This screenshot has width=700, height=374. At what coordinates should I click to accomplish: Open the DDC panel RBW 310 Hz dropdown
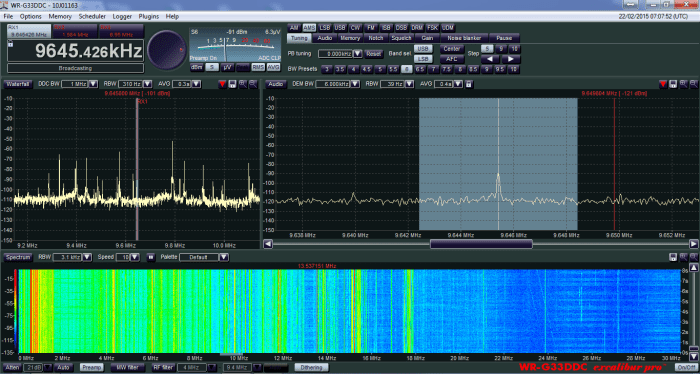(147, 84)
